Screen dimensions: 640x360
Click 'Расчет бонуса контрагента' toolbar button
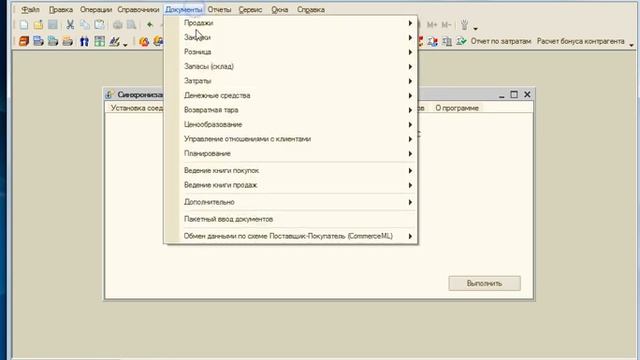click(580, 41)
